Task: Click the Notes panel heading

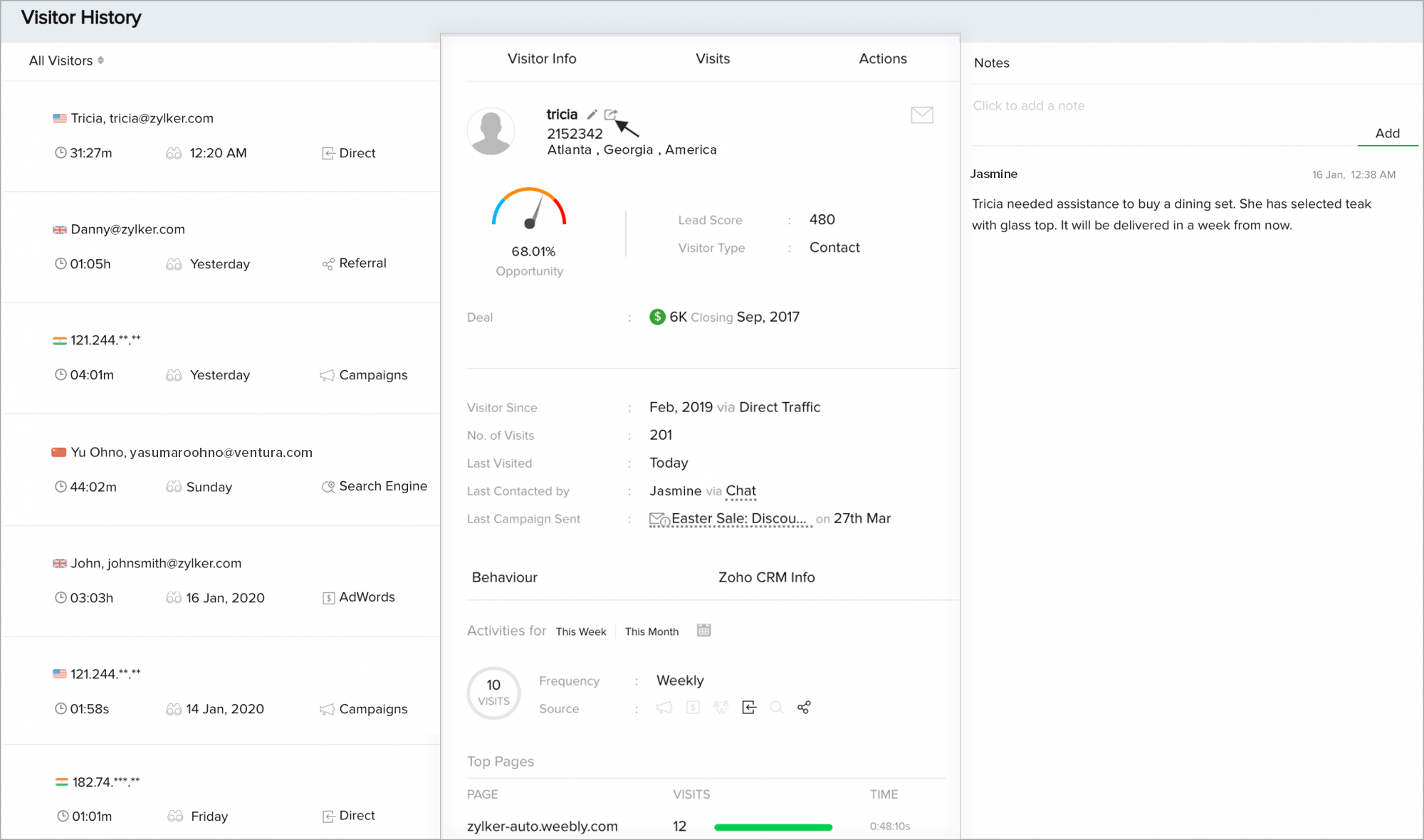Action: pyautogui.click(x=991, y=63)
